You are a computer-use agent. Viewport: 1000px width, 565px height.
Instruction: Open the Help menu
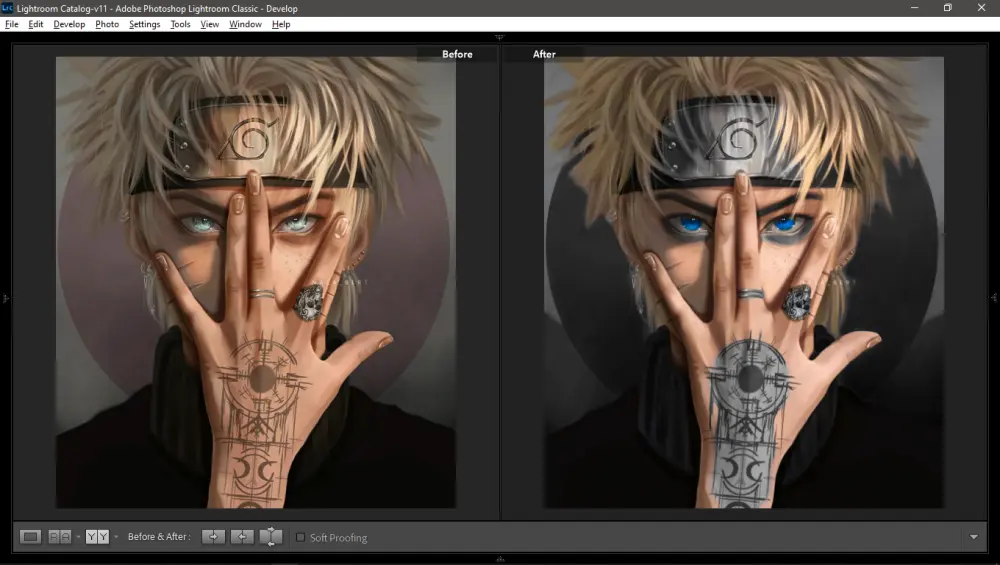click(x=281, y=24)
